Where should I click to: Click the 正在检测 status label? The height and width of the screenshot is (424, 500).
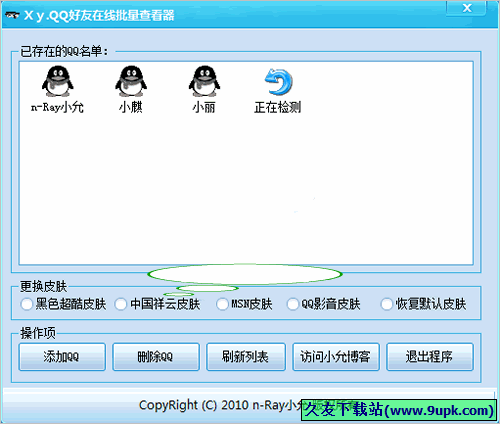pos(278,107)
